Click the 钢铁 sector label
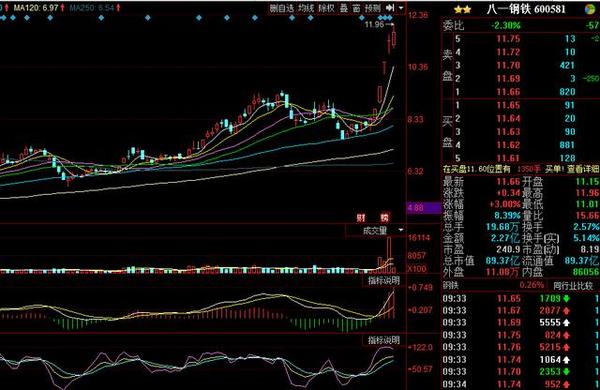The image size is (600, 390). pos(450,286)
